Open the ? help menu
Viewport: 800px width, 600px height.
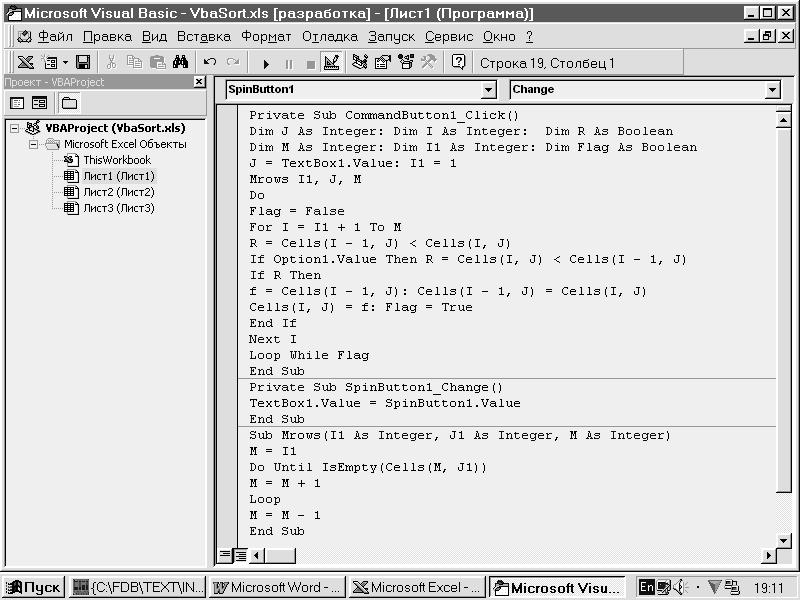click(530, 37)
